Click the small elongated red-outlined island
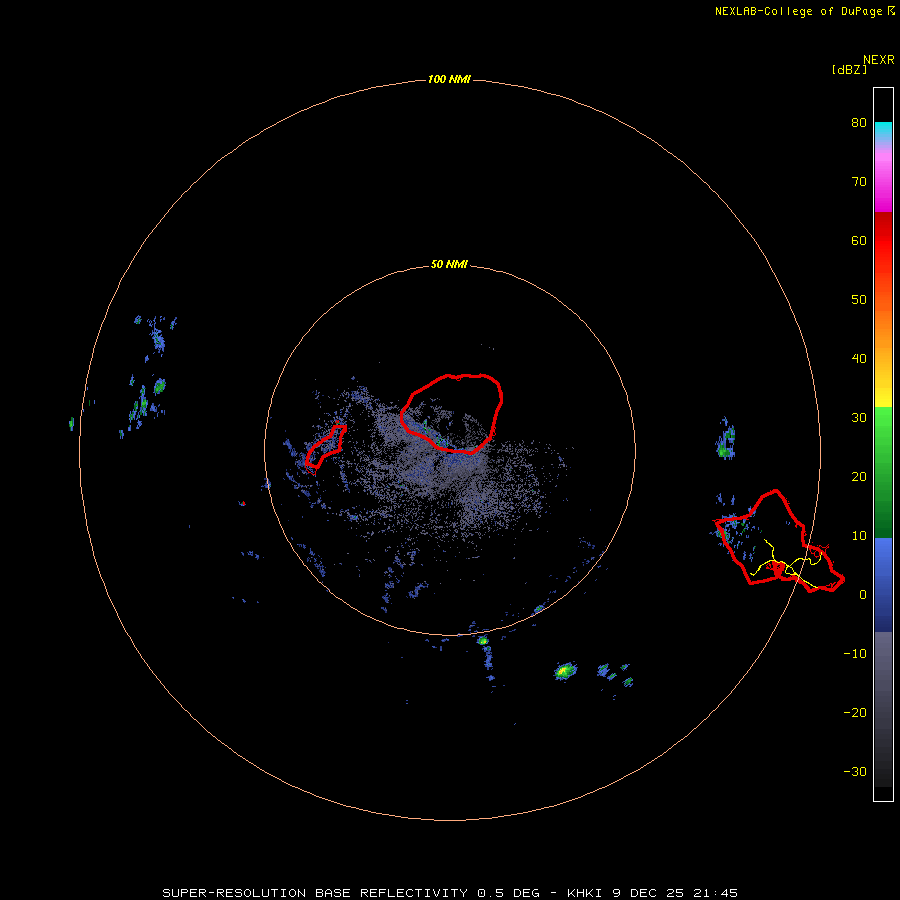This screenshot has width=900, height=900. pyautogui.click(x=325, y=445)
